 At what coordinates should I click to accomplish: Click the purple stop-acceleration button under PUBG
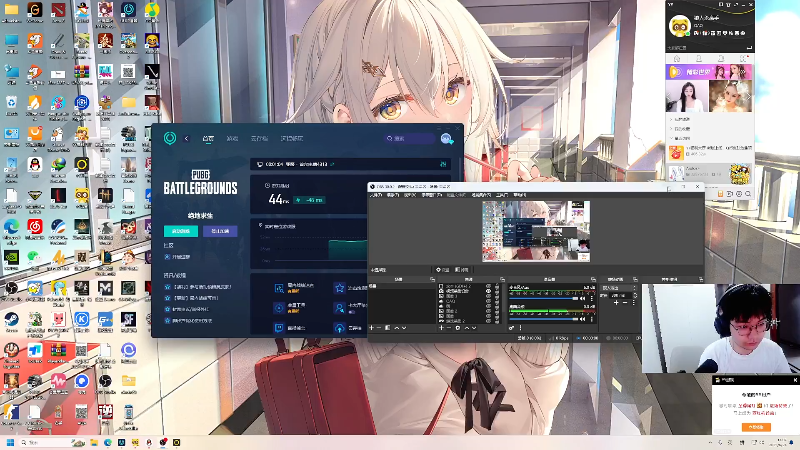coord(220,231)
